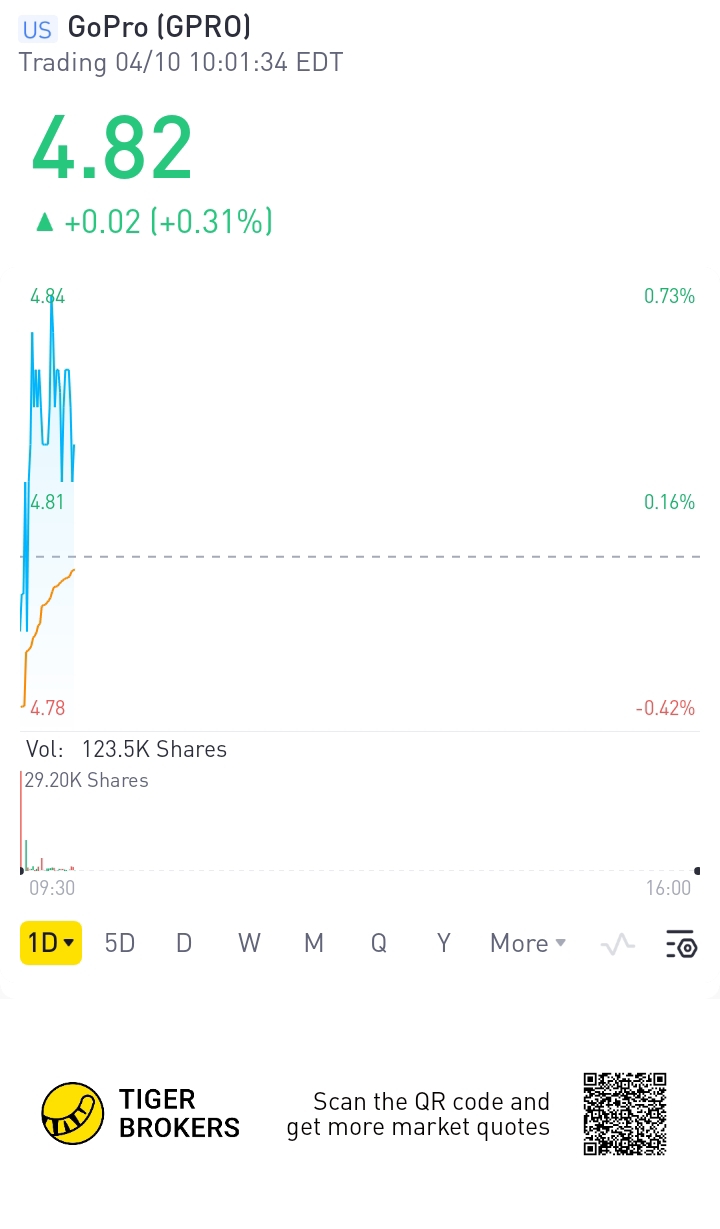Tap the 4.82 current price
This screenshot has height=1229, width=720.
point(112,149)
